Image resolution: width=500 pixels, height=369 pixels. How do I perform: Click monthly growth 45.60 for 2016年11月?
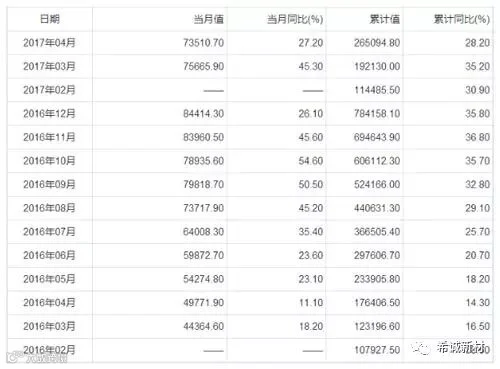coord(311,137)
